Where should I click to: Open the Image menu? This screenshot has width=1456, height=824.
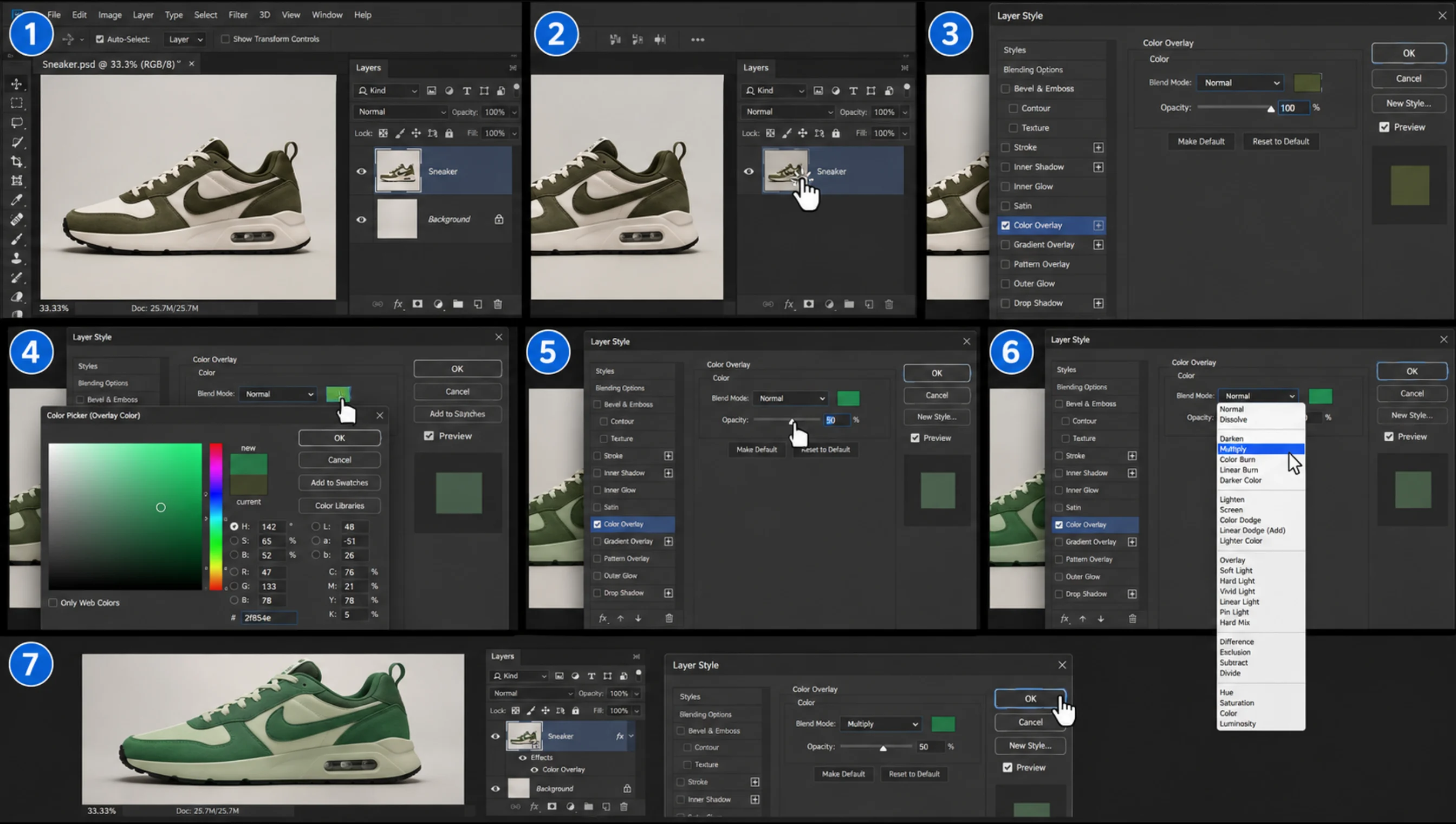coord(110,15)
